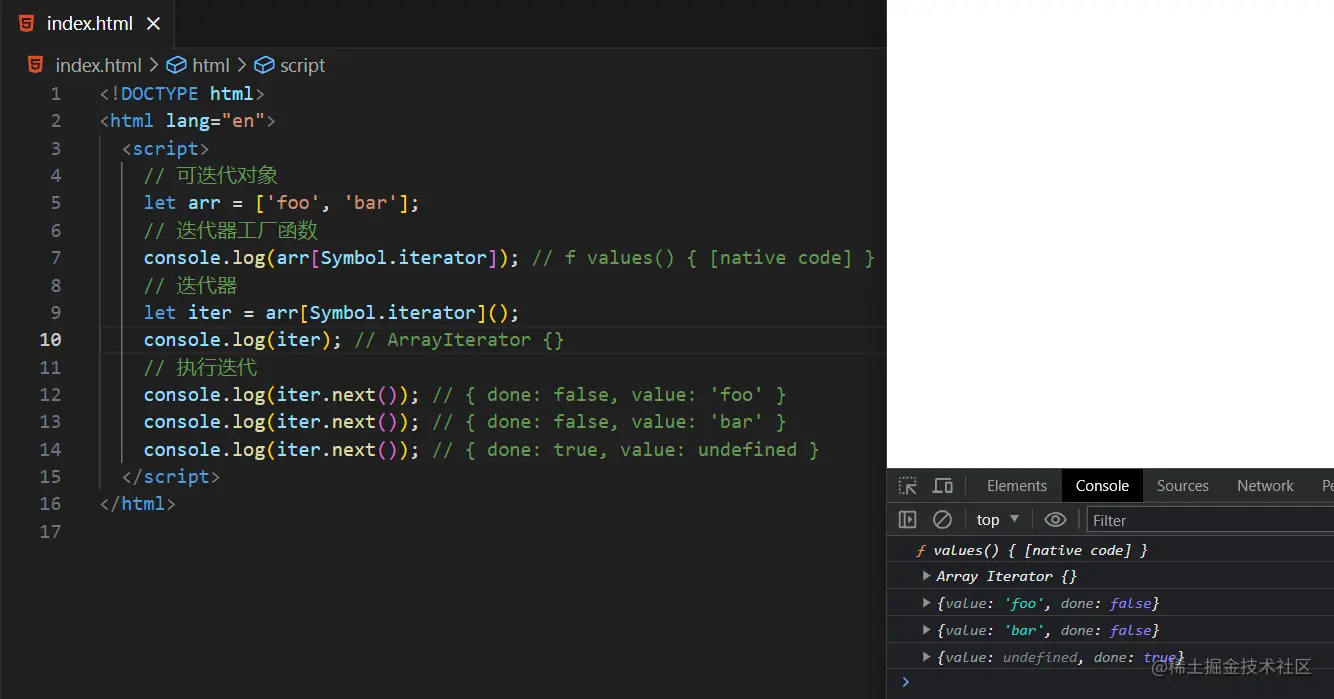Image resolution: width=1334 pixels, height=699 pixels.
Task: Click the line 14 console.log(iter.next()) statement
Action: pyautogui.click(x=282, y=450)
